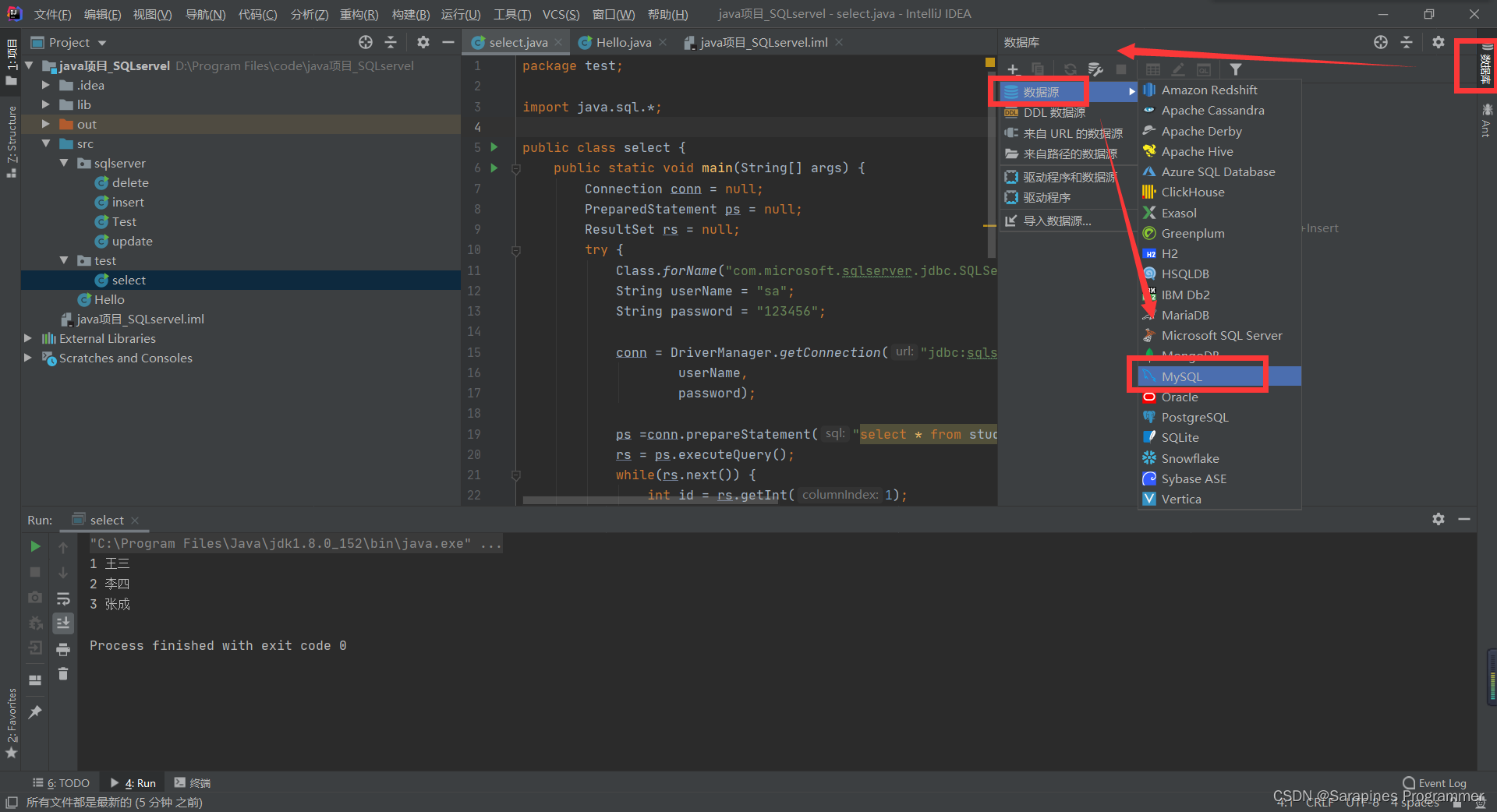Click the add (+) button in database toolbar
The height and width of the screenshot is (812, 1497).
click(x=1013, y=69)
